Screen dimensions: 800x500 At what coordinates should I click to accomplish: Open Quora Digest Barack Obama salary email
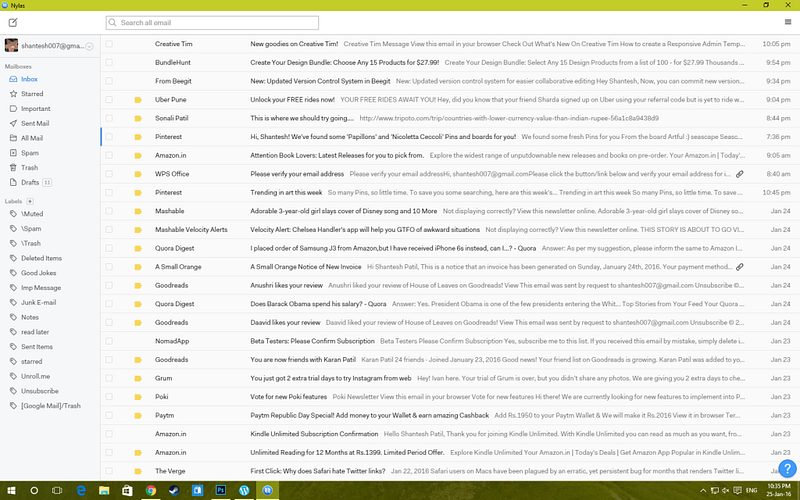[x=450, y=304]
